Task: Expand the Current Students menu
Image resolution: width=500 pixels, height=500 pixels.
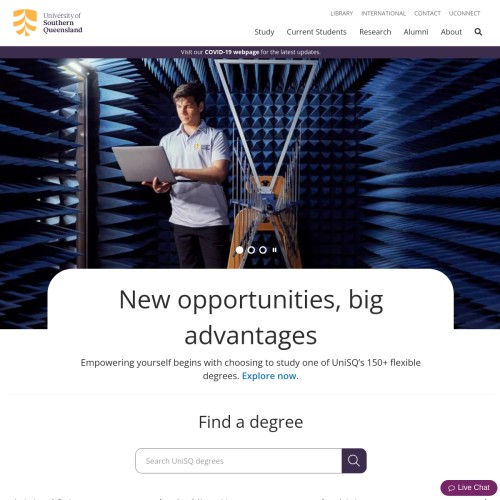Action: [316, 32]
